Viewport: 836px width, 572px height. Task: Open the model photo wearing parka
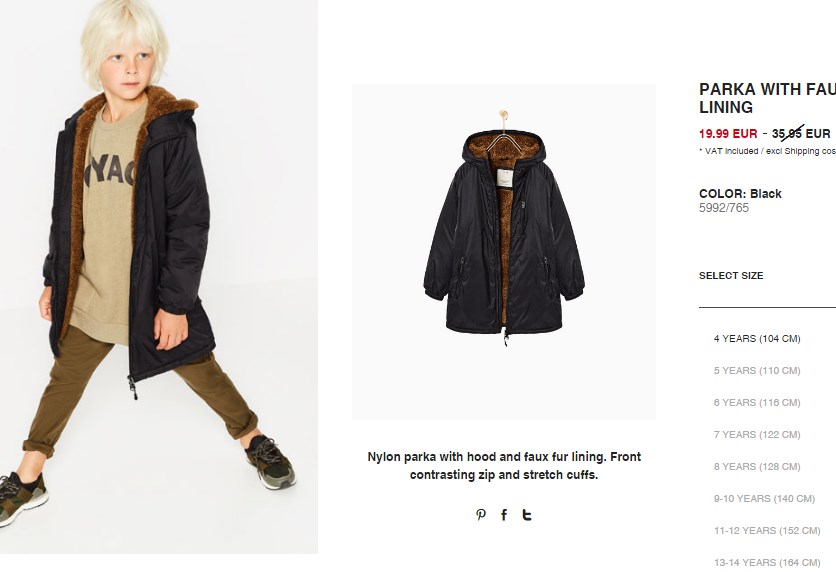[x=159, y=277]
